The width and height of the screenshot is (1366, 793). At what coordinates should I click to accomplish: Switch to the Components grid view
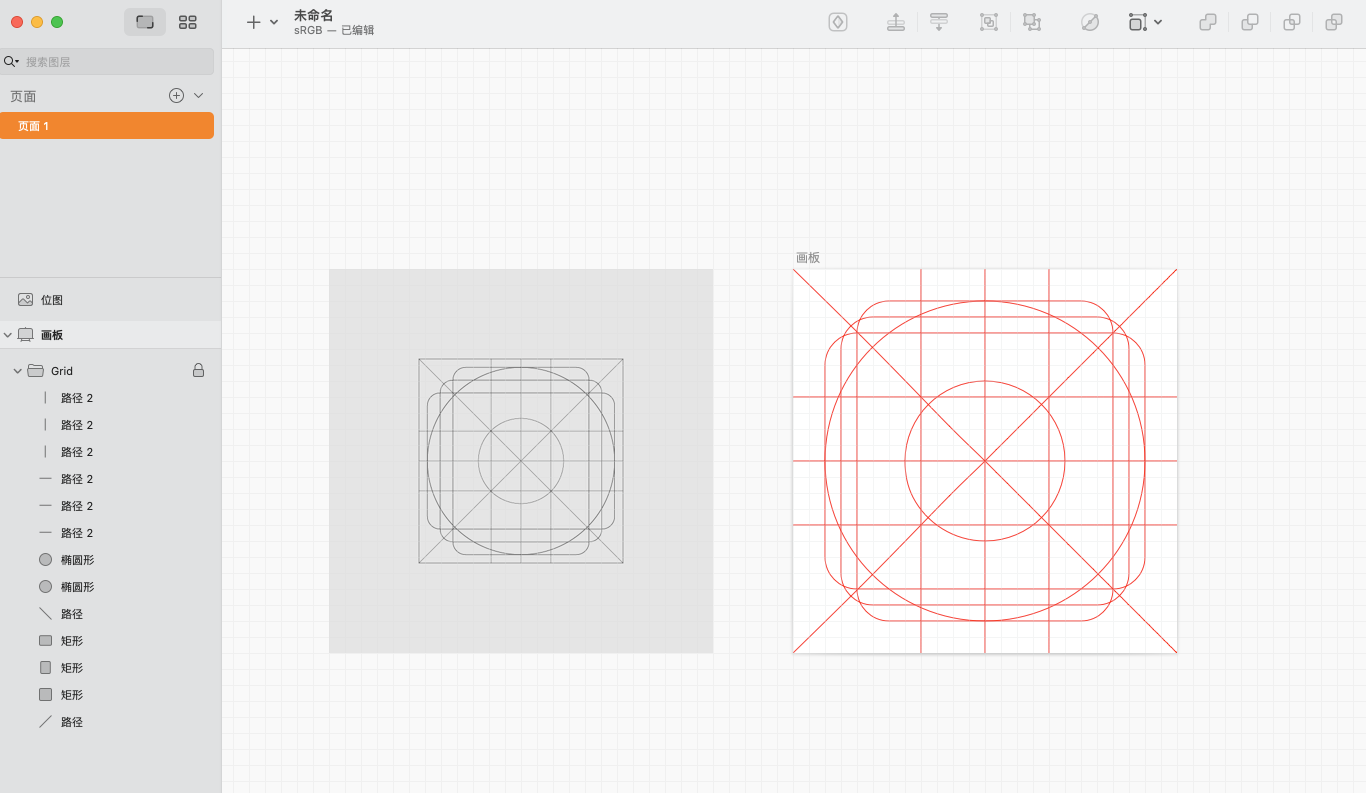point(187,22)
